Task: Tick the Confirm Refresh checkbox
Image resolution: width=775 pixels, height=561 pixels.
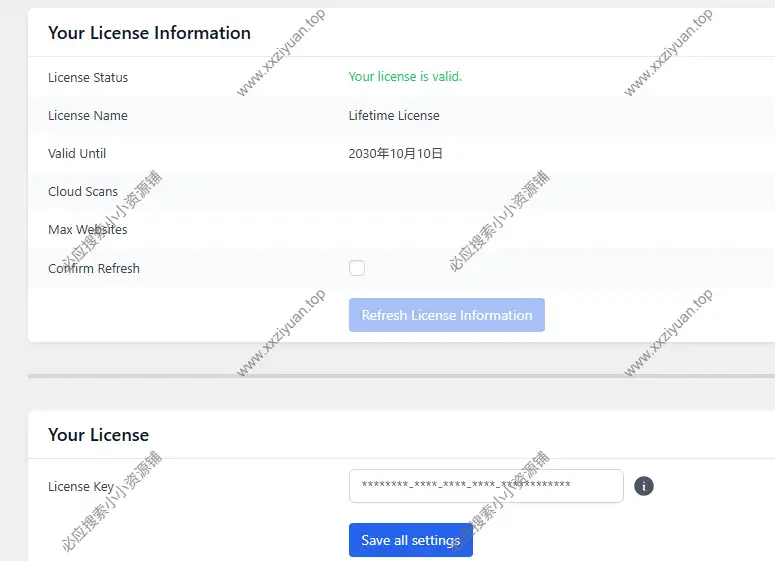Action: click(x=357, y=268)
